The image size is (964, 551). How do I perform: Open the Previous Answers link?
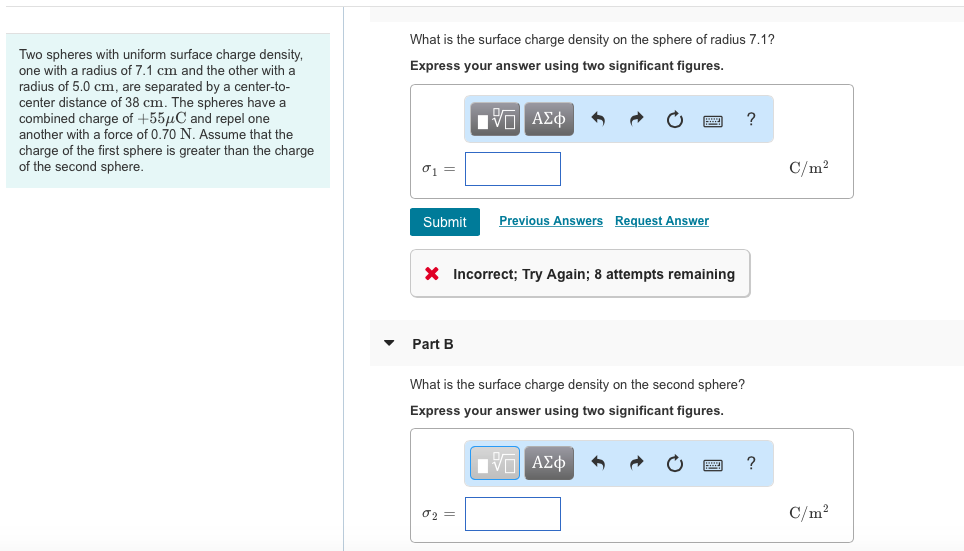click(551, 221)
